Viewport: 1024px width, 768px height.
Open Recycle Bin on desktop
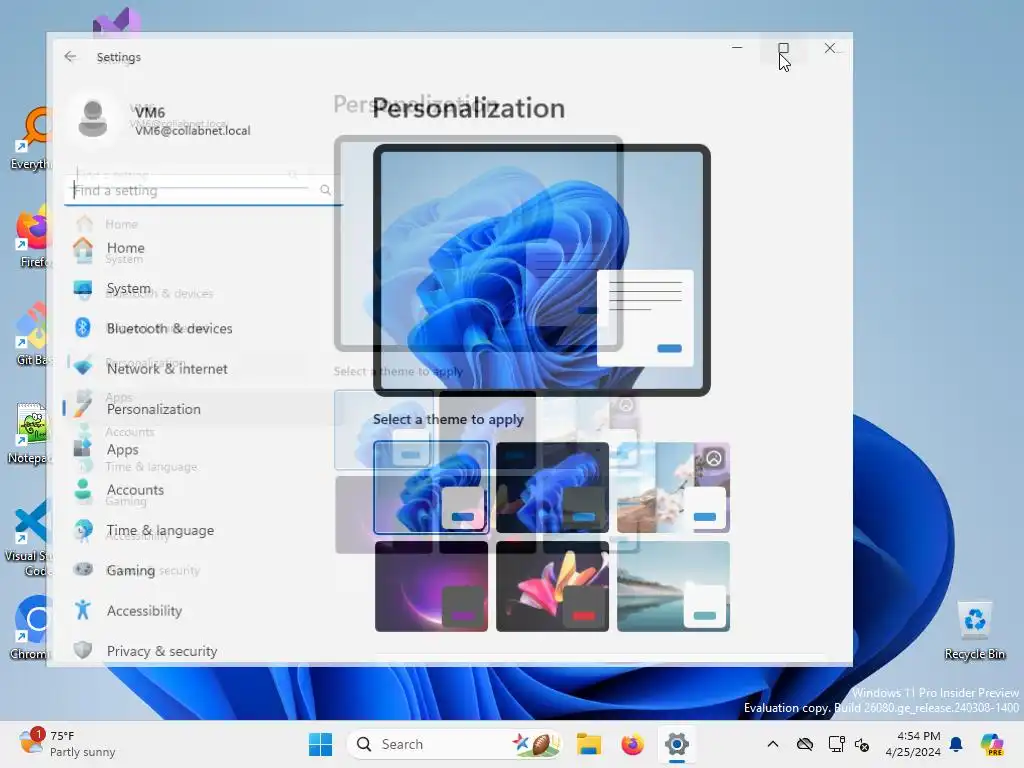(974, 630)
